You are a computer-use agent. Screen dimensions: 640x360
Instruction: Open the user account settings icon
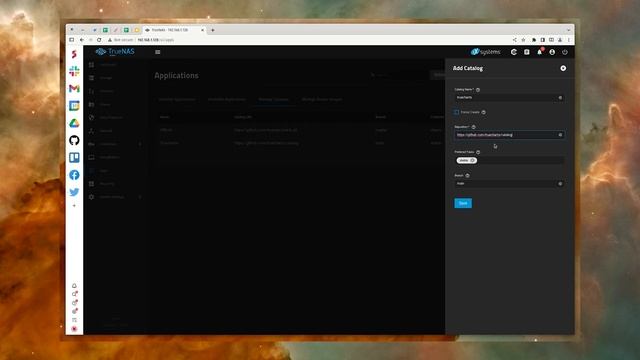tap(552, 52)
